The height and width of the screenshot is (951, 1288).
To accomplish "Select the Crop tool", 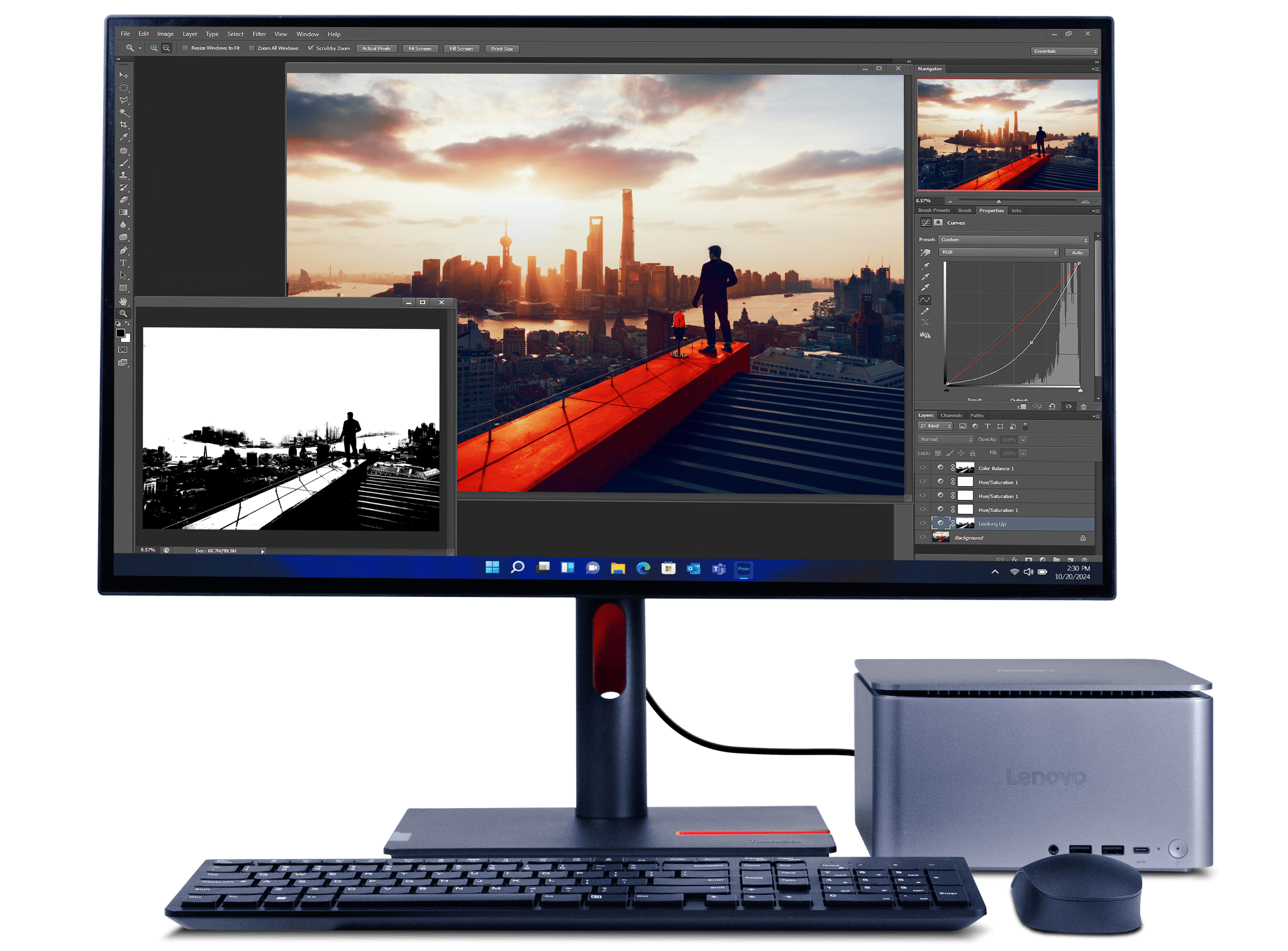I will click(x=124, y=125).
